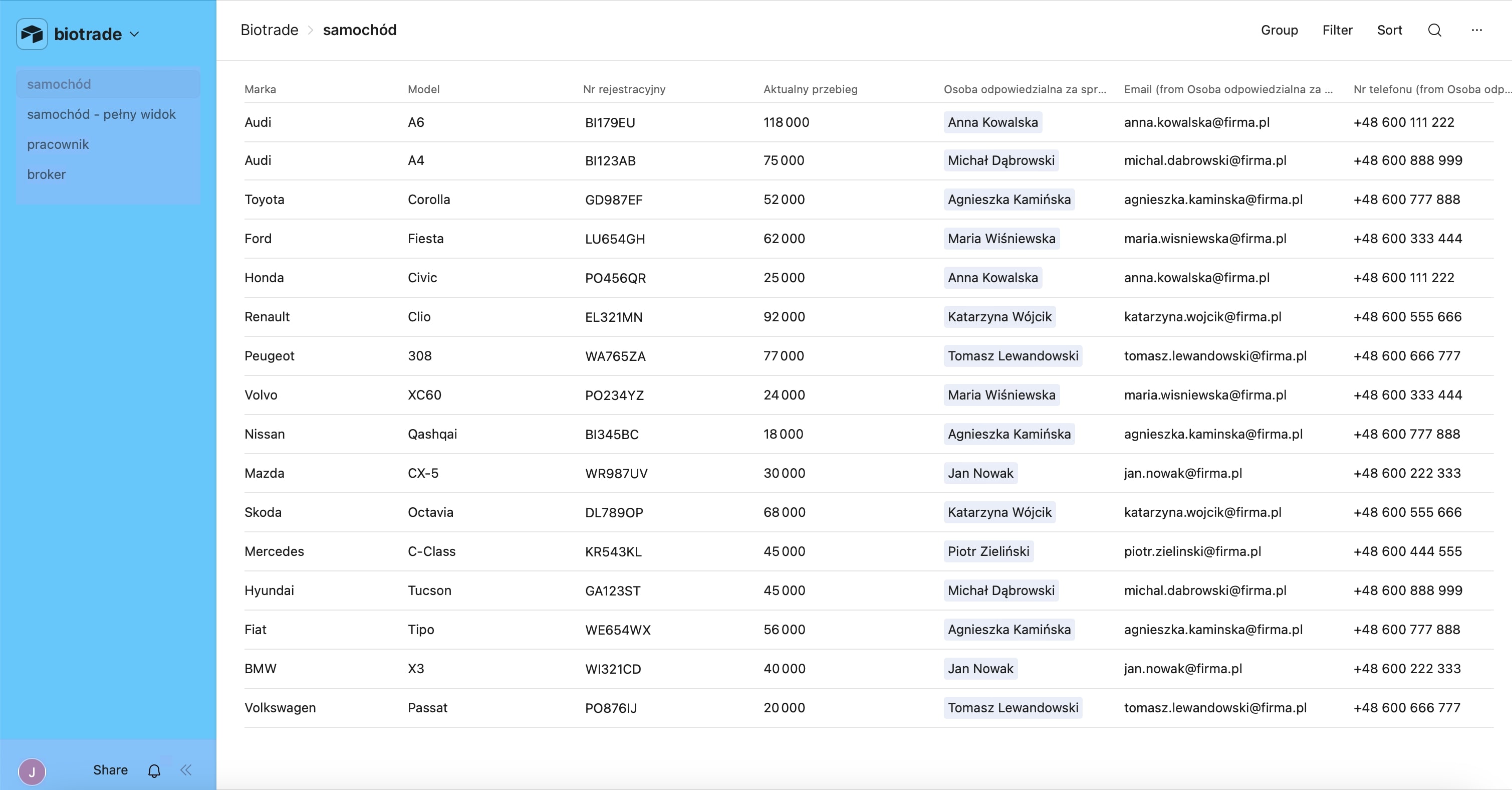Select email piotr.zielinski@firma.pl

1192,551
